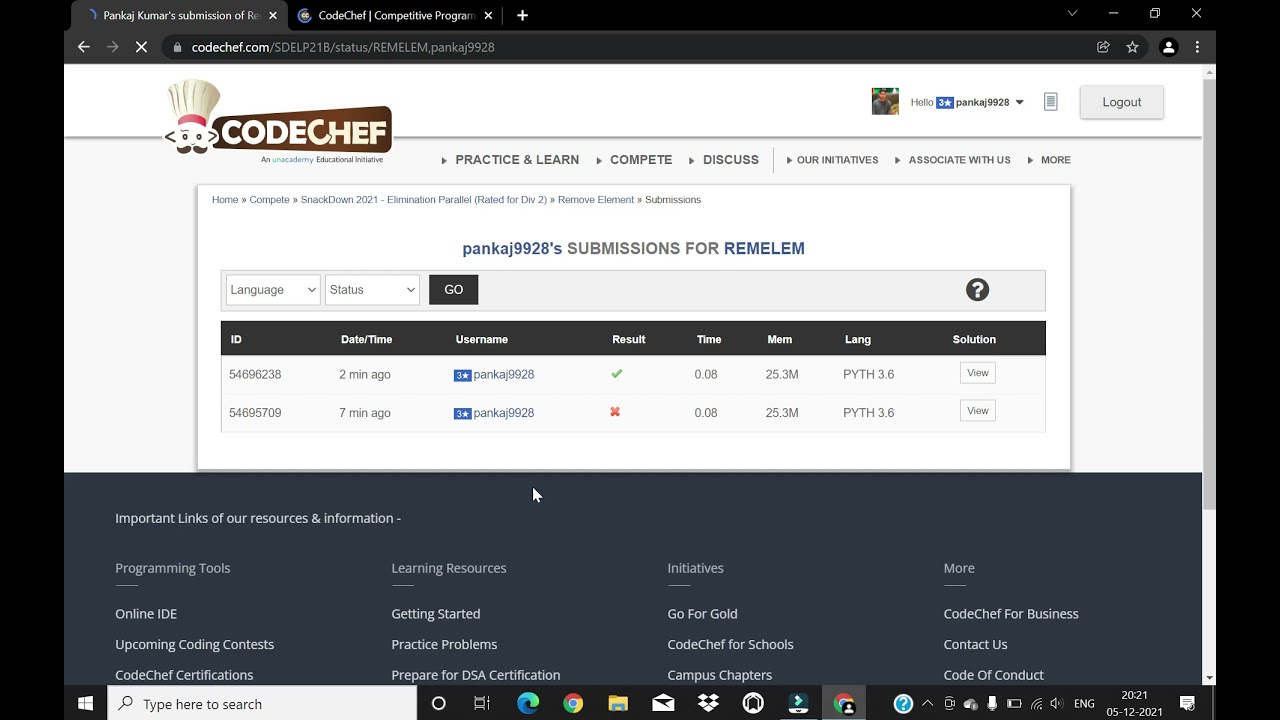The image size is (1280, 720).
Task: Open CodeChef For Business footer link
Action: pyautogui.click(x=1011, y=614)
